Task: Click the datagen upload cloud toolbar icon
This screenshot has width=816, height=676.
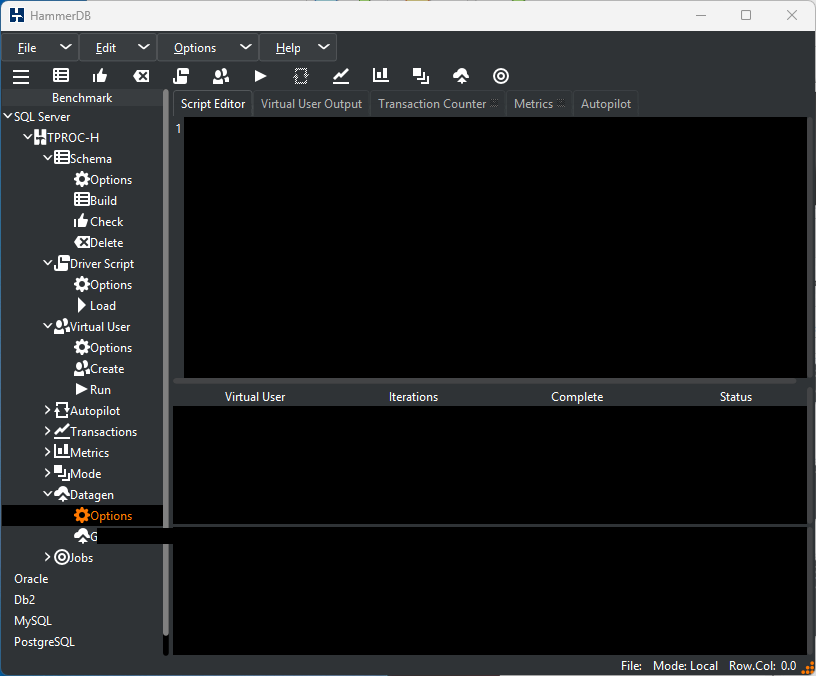Action: (461, 76)
